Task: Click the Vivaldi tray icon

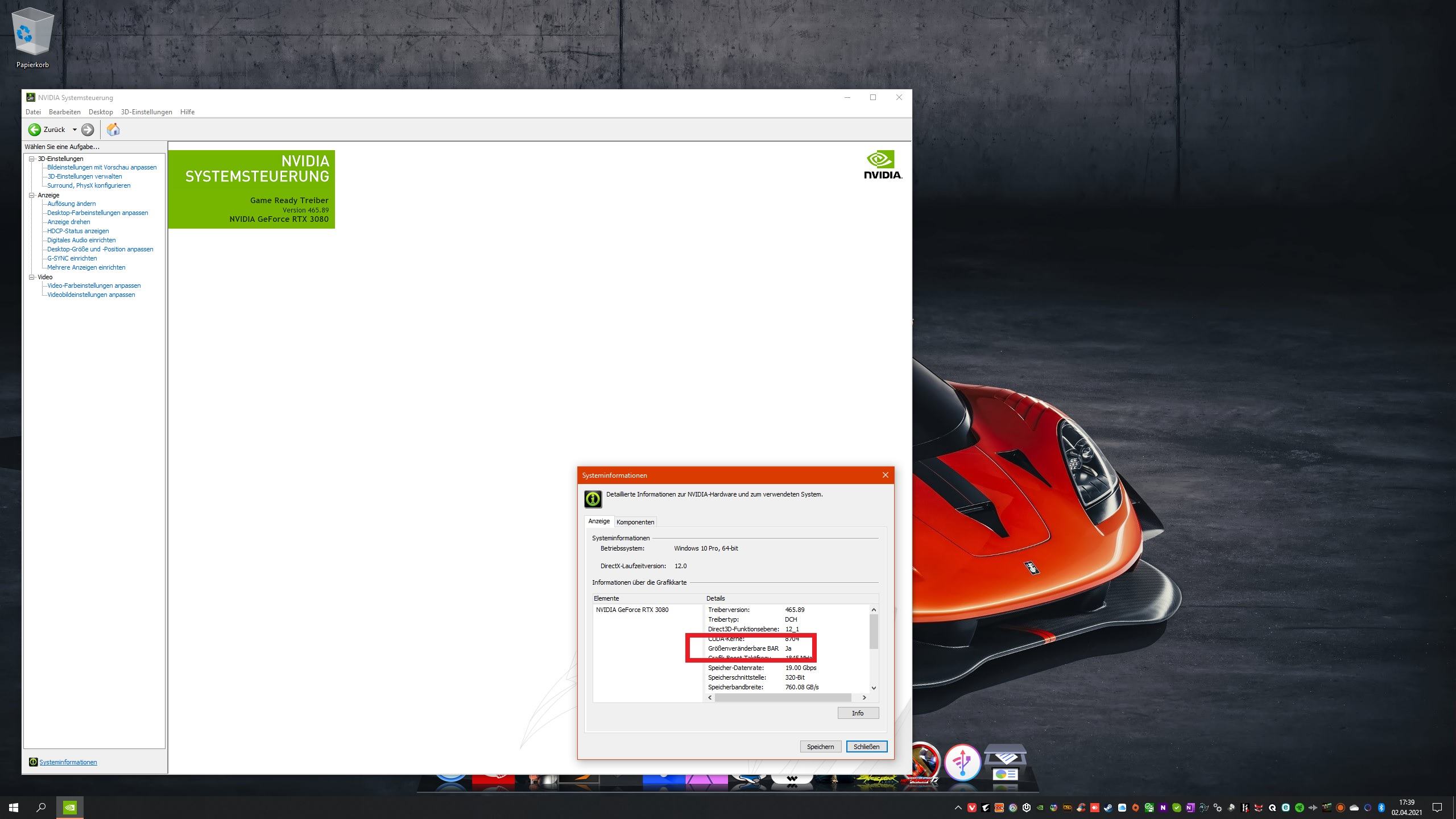Action: pos(972,808)
